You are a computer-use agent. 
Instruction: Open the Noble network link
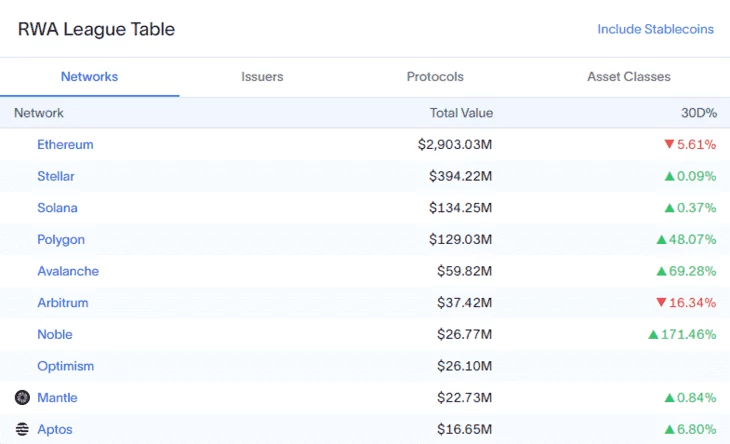click(x=55, y=335)
